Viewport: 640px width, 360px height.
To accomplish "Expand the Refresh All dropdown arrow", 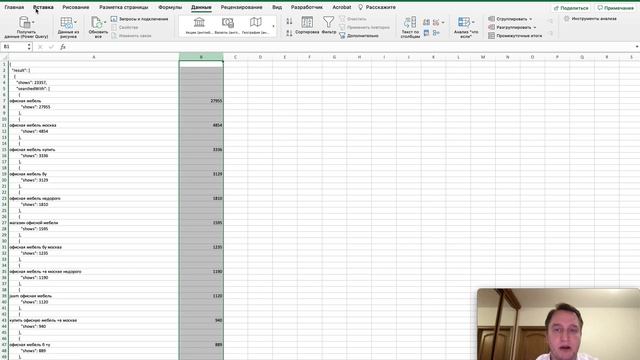I will pyautogui.click(x=105, y=22).
